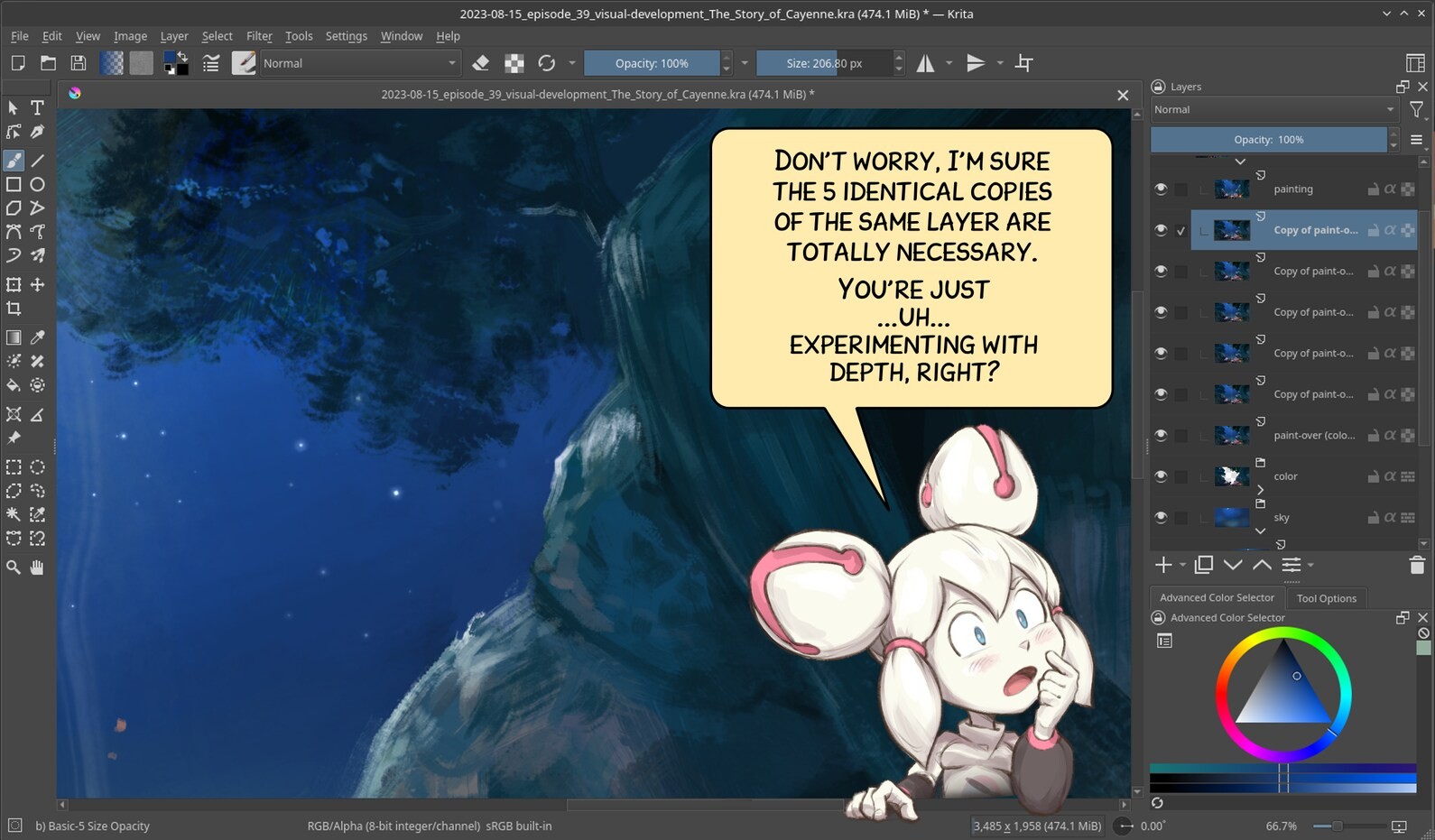The height and width of the screenshot is (840, 1435).
Task: Click the Save document icon
Action: (x=79, y=63)
